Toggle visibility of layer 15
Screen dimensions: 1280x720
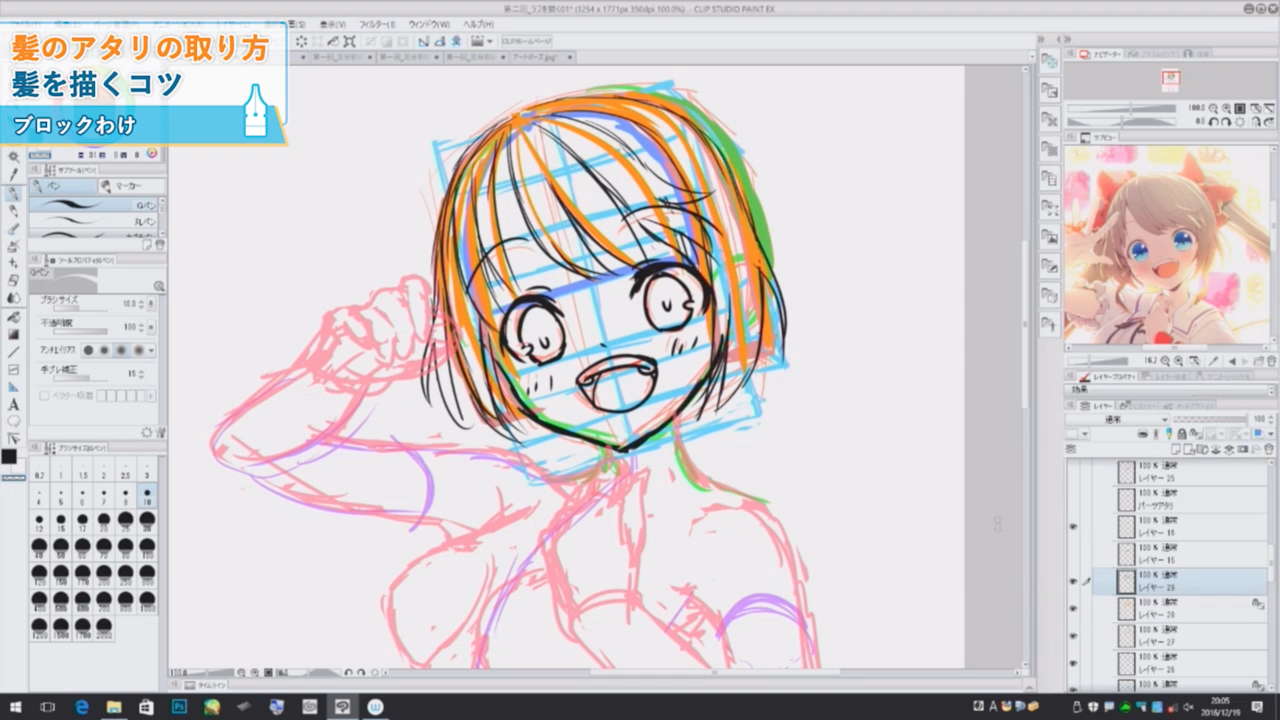click(1073, 553)
